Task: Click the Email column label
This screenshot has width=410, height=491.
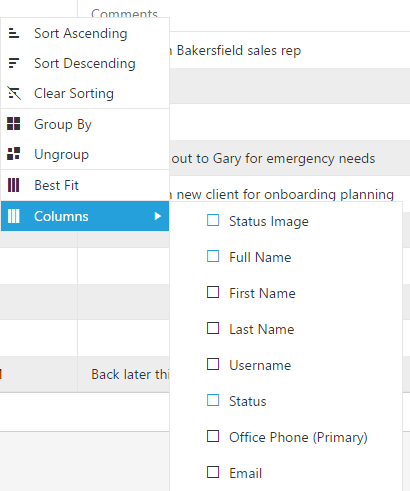Action: (245, 473)
